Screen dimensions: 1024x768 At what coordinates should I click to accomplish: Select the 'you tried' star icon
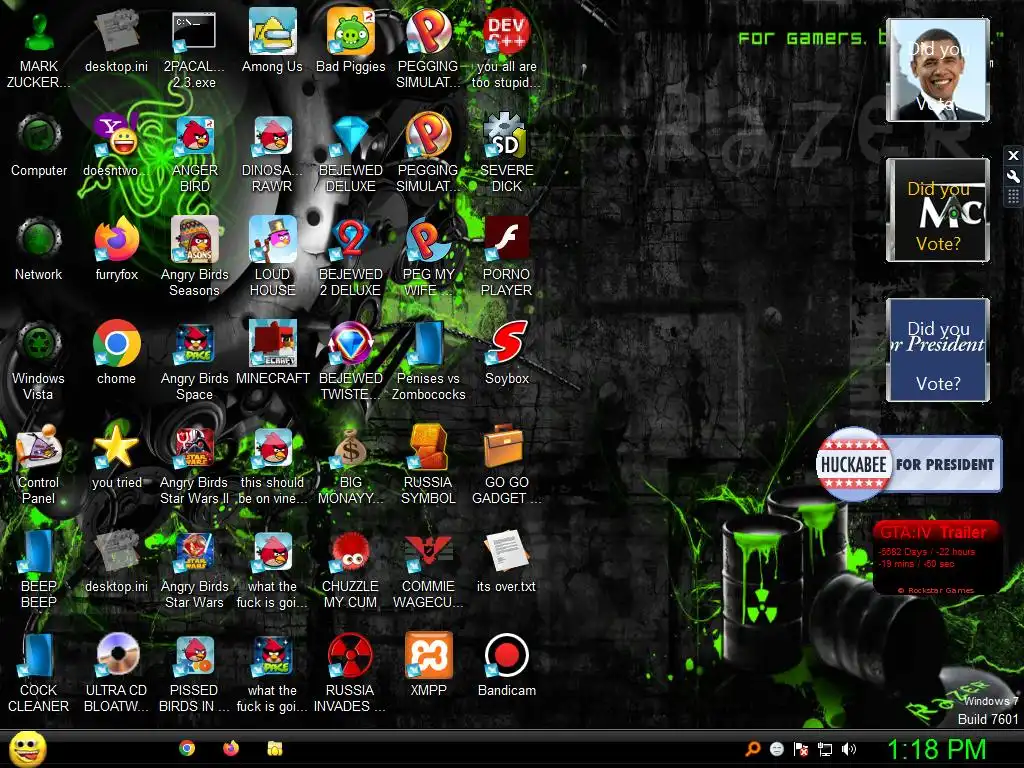116,456
